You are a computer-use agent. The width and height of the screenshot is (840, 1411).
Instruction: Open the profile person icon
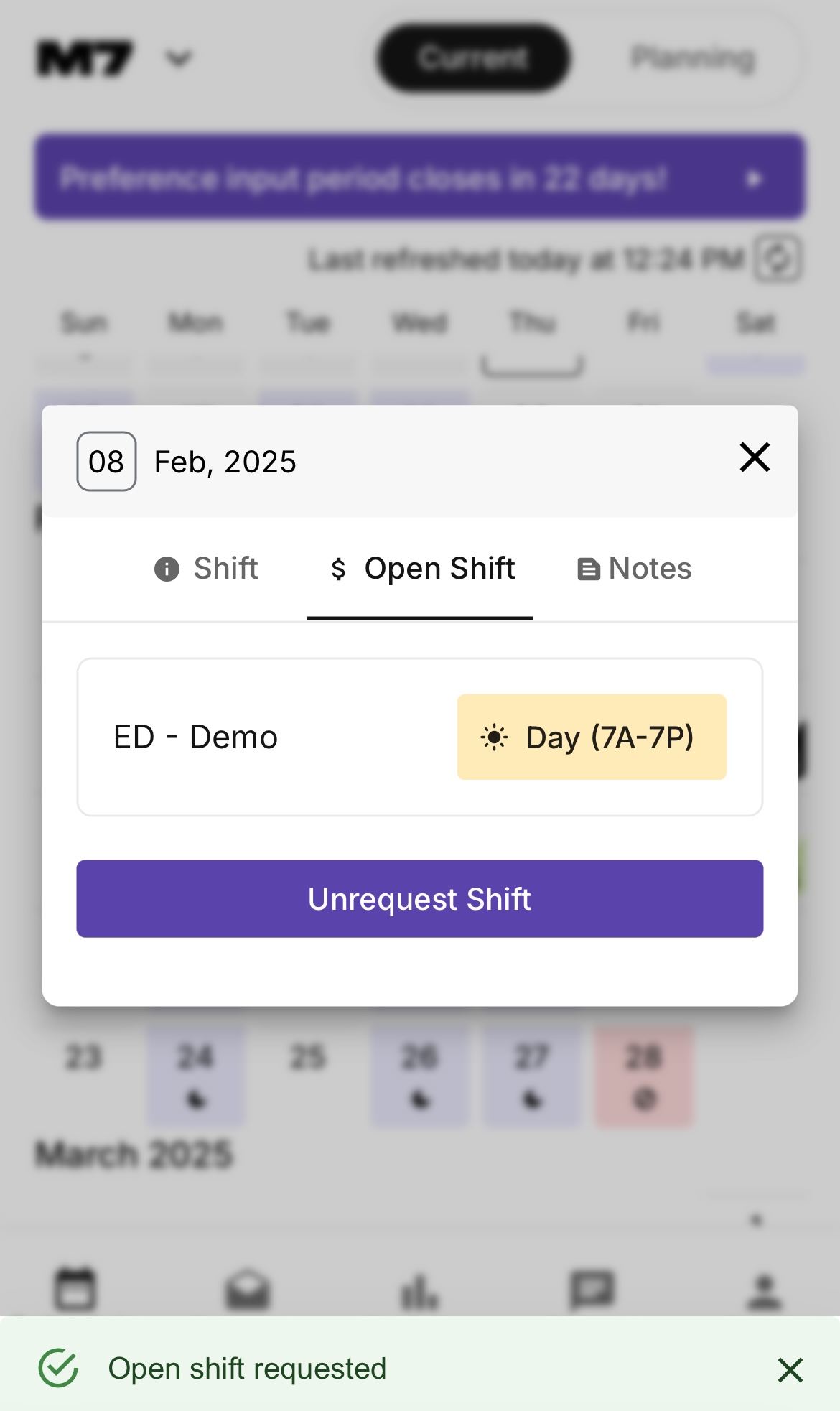[x=765, y=1290]
